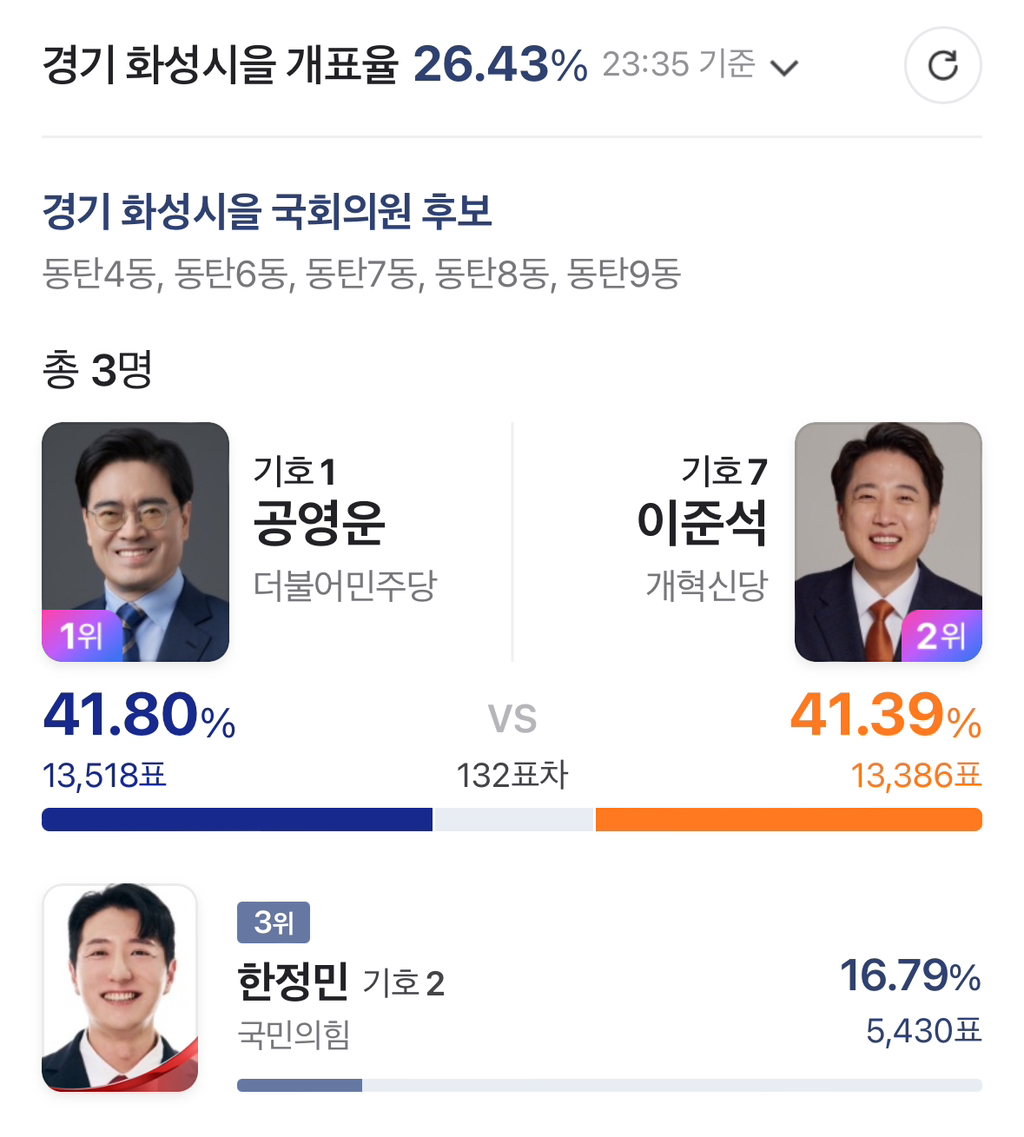Open candidate name 공영운
This screenshot has width=1024, height=1137.
319,523
